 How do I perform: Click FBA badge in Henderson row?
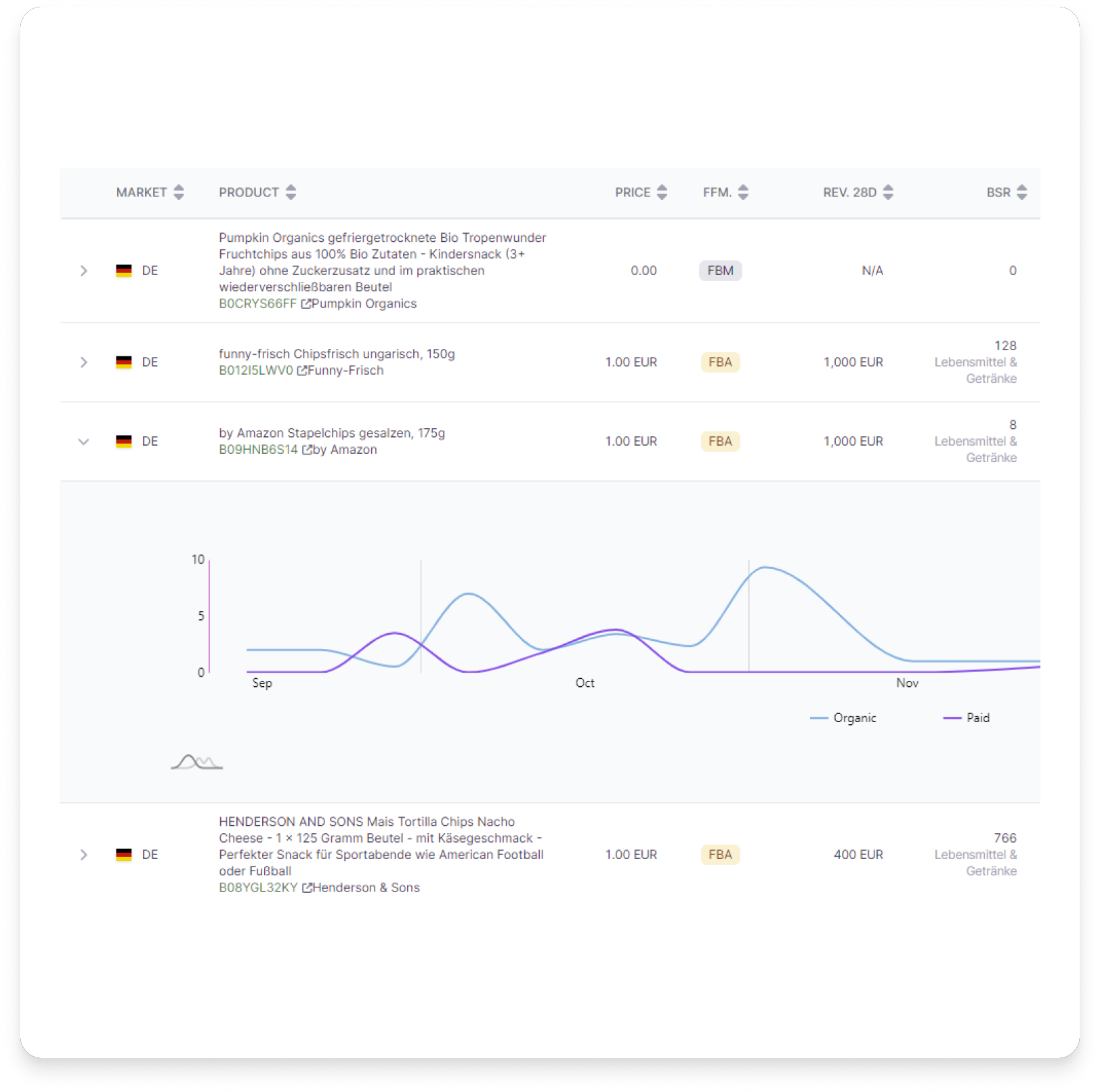point(720,855)
